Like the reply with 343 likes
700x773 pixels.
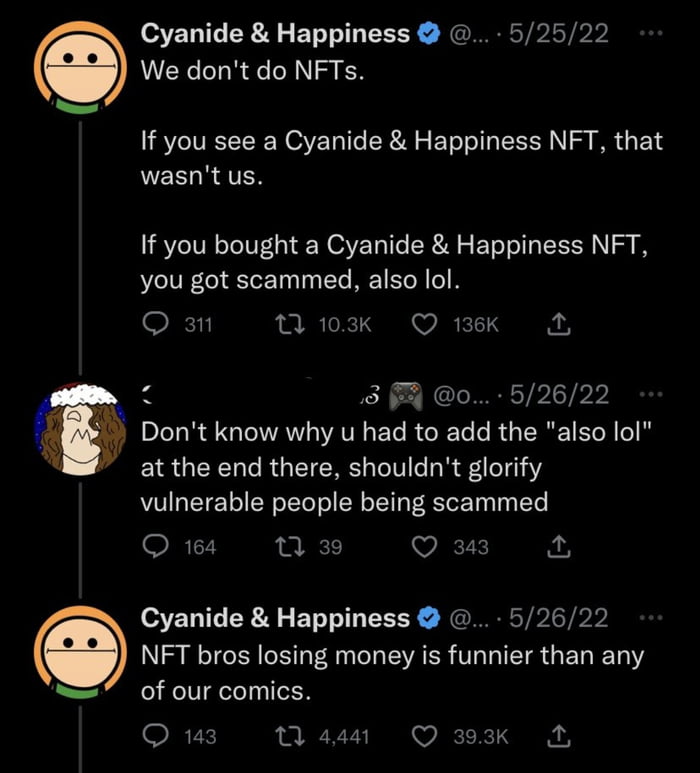coord(424,547)
